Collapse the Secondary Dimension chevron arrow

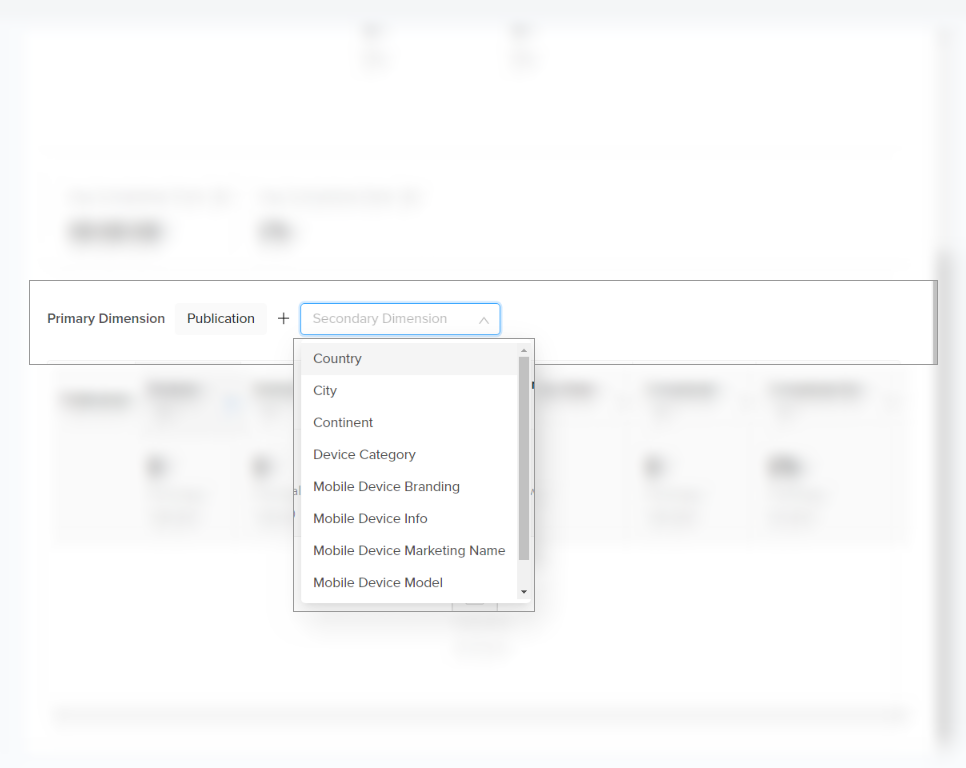484,319
